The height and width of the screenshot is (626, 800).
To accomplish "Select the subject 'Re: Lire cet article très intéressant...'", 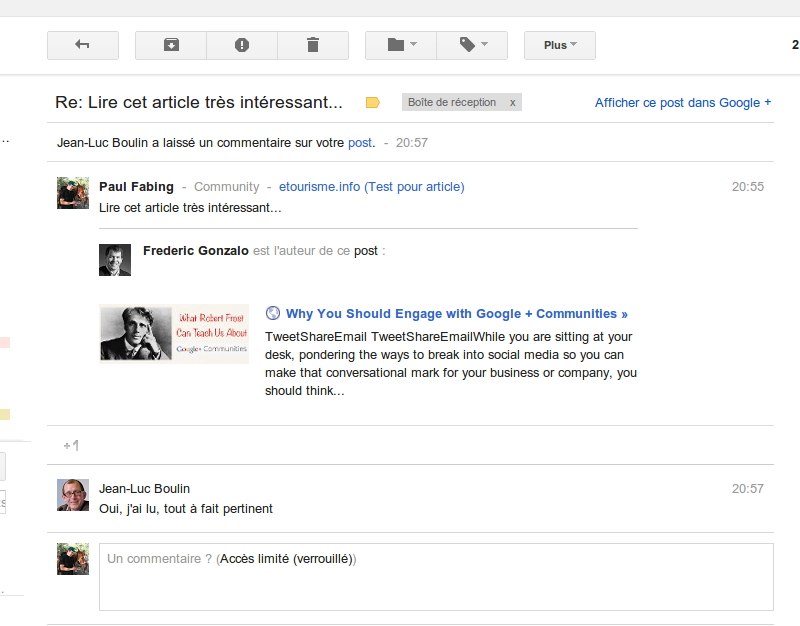I will 199,102.
